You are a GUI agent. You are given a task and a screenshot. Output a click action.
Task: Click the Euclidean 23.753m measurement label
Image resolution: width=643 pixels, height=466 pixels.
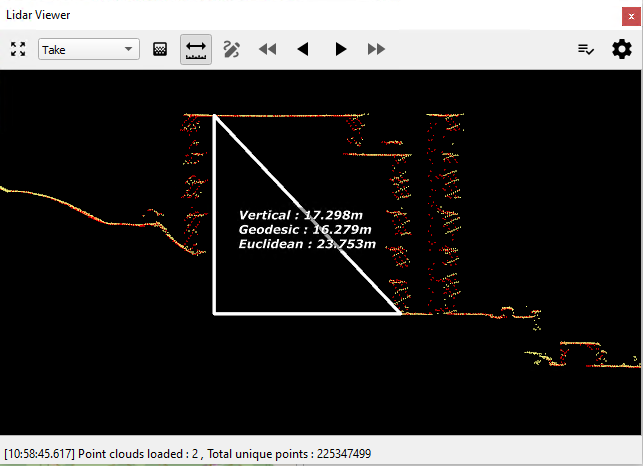click(307, 243)
